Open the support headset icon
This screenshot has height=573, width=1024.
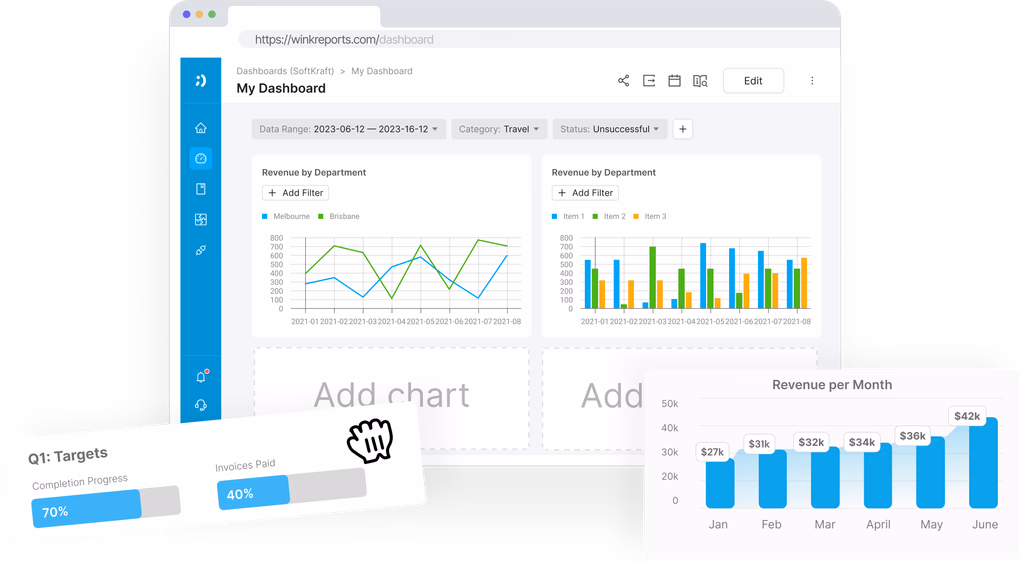click(x=201, y=405)
